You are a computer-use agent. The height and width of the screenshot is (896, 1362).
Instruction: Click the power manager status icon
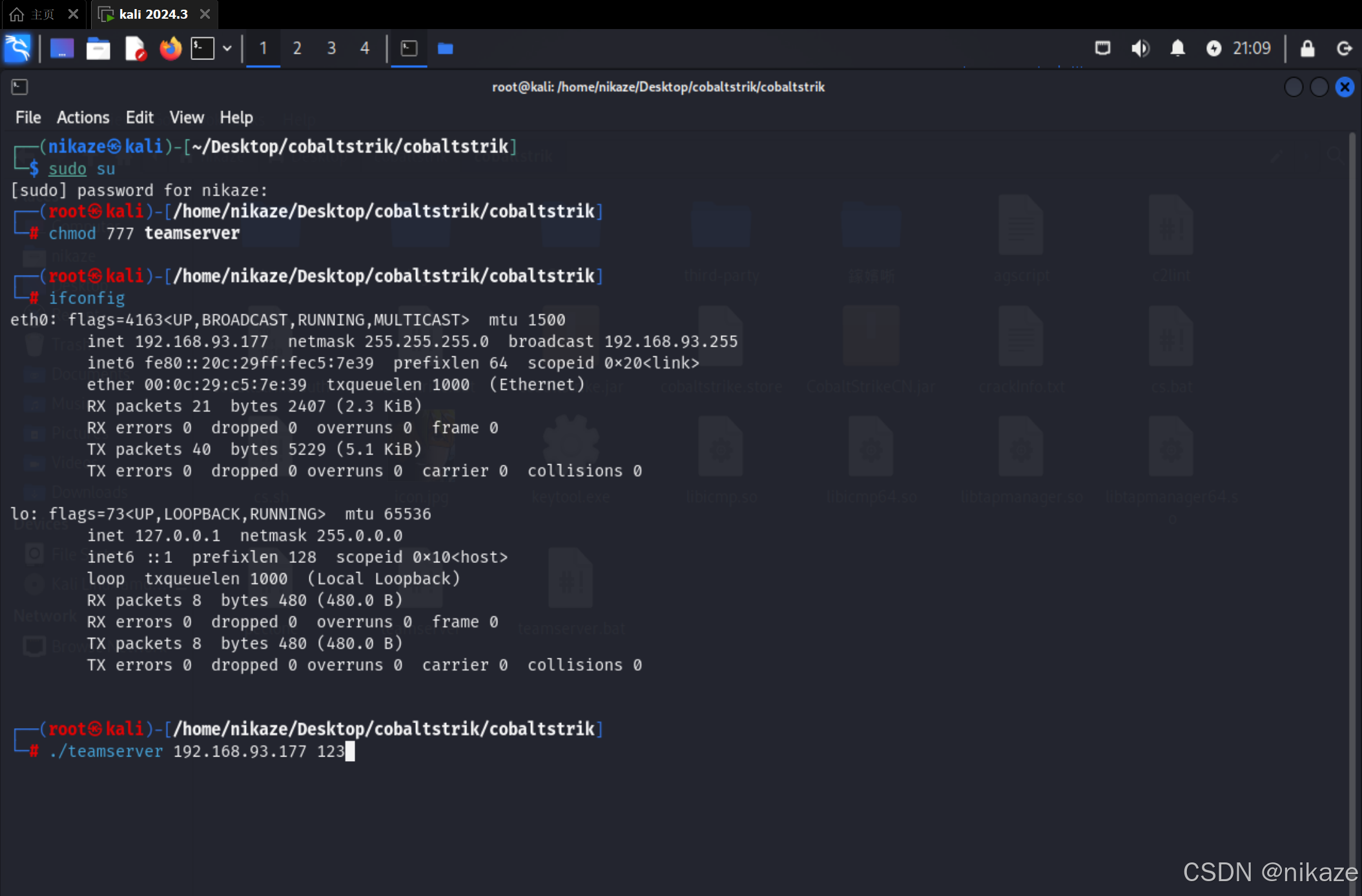coord(1213,48)
